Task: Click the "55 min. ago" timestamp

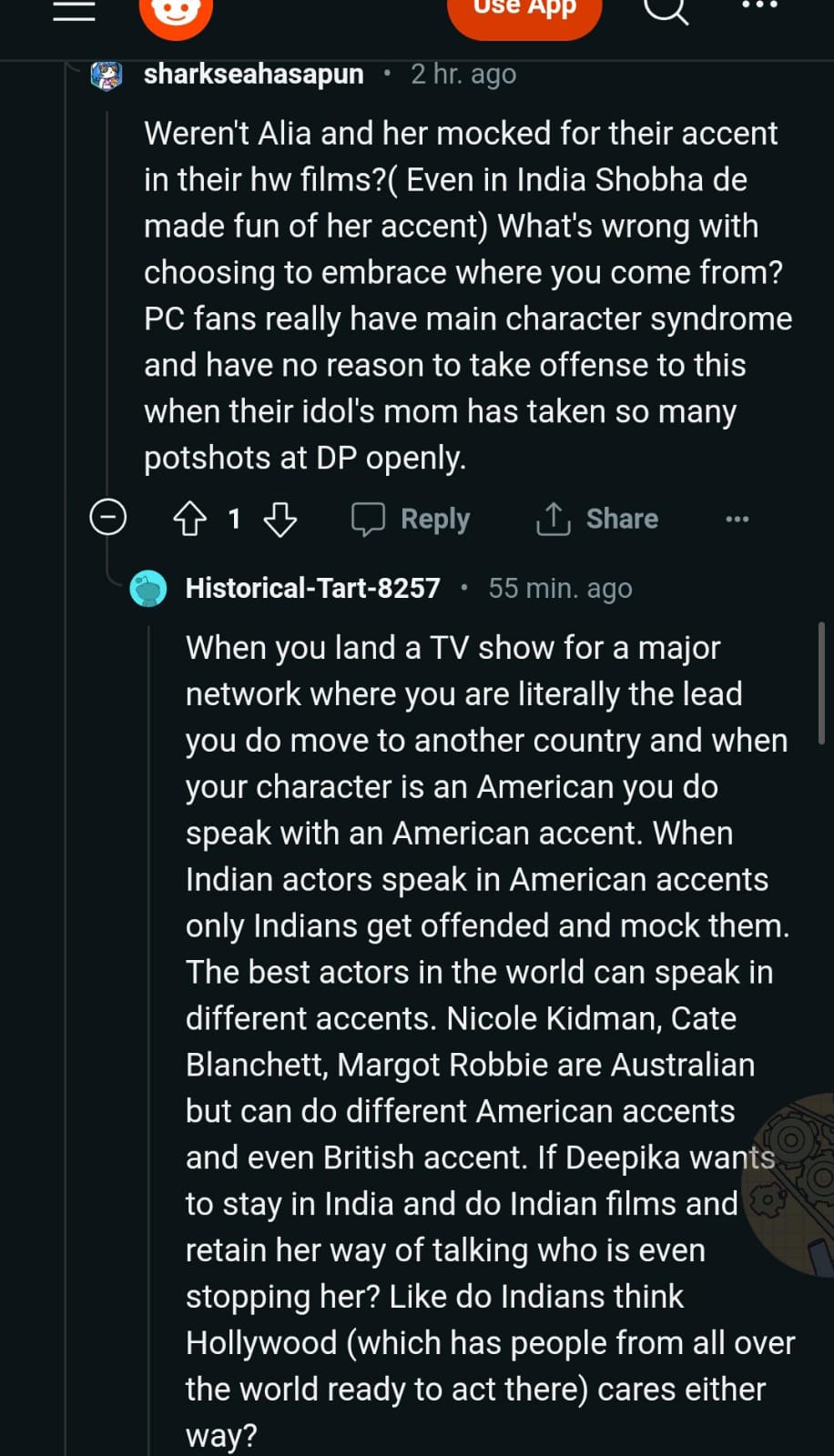Action: [x=560, y=589]
